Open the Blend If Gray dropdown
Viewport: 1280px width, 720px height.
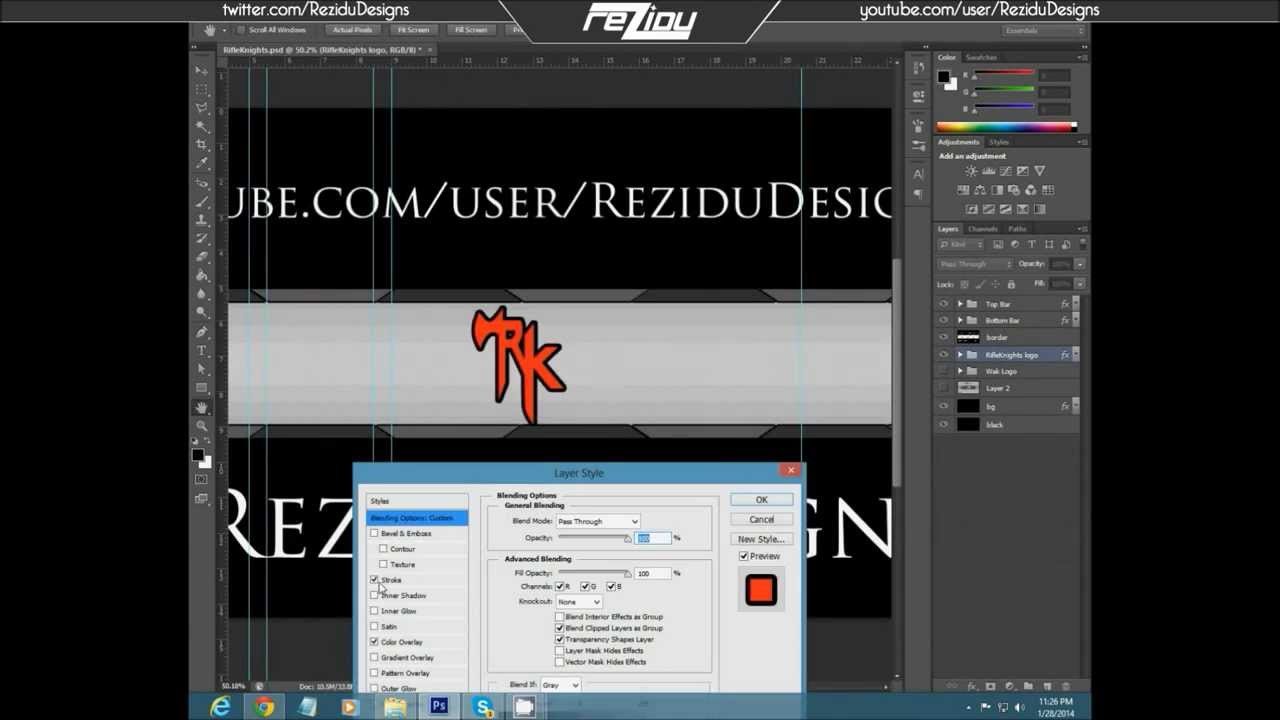coord(560,685)
